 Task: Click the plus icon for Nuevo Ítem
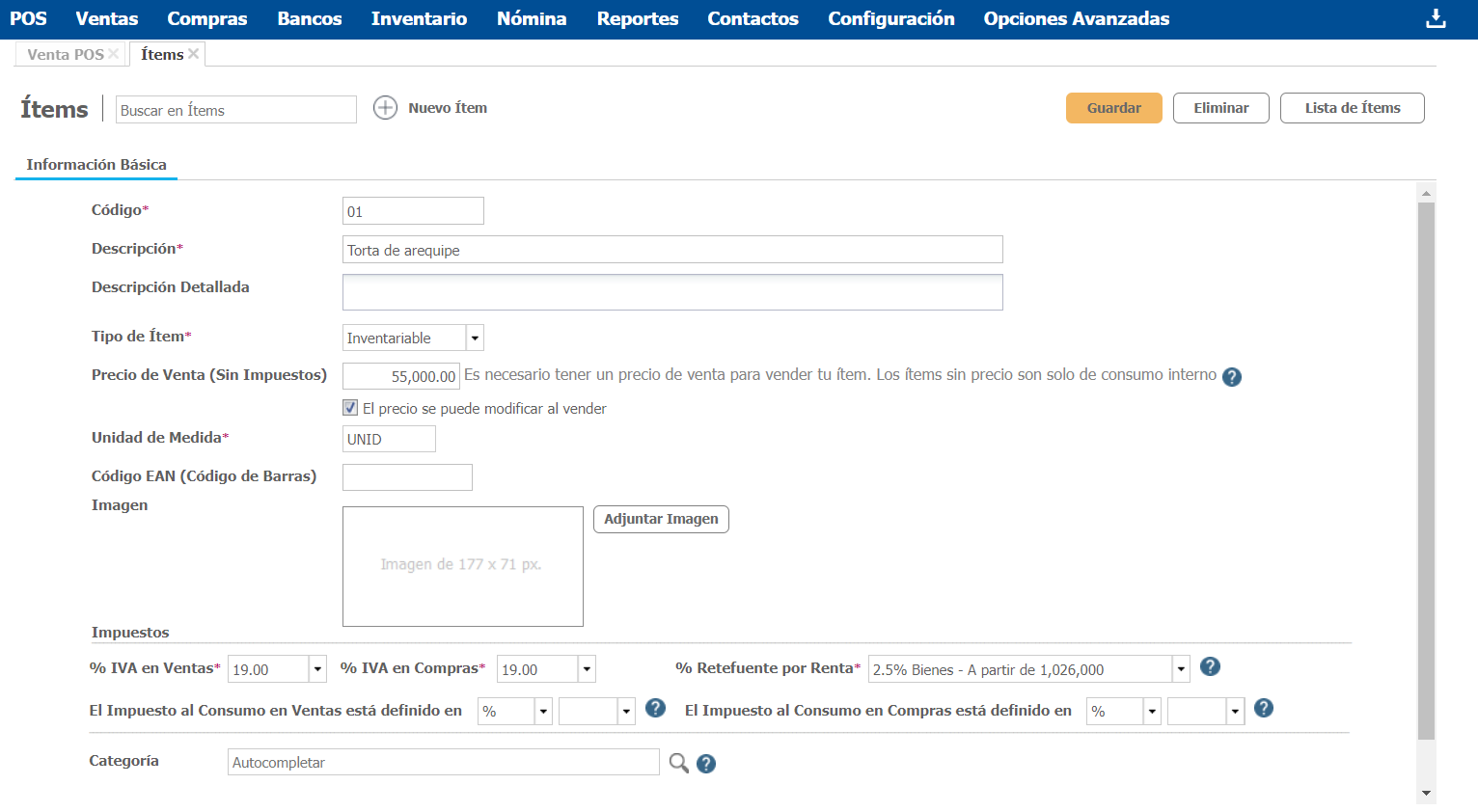click(x=385, y=108)
